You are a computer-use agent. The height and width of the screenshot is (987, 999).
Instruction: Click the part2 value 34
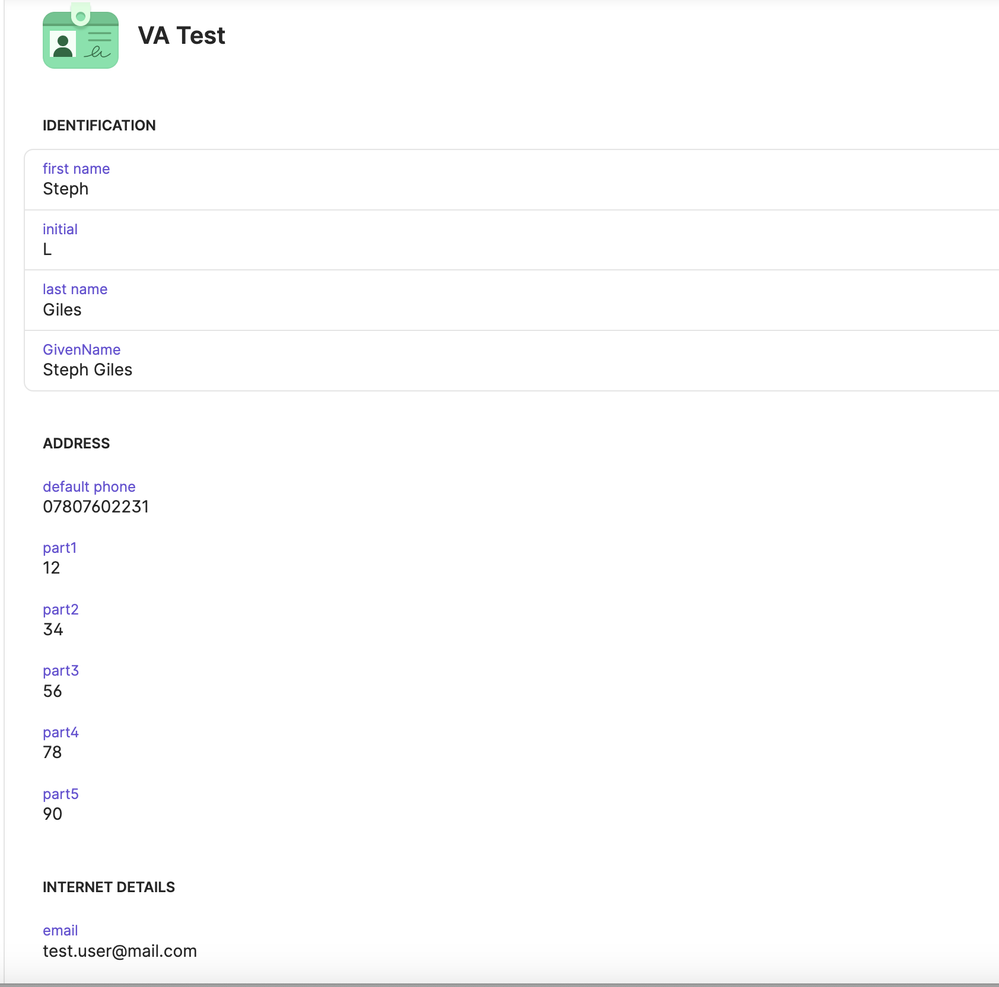(x=53, y=630)
